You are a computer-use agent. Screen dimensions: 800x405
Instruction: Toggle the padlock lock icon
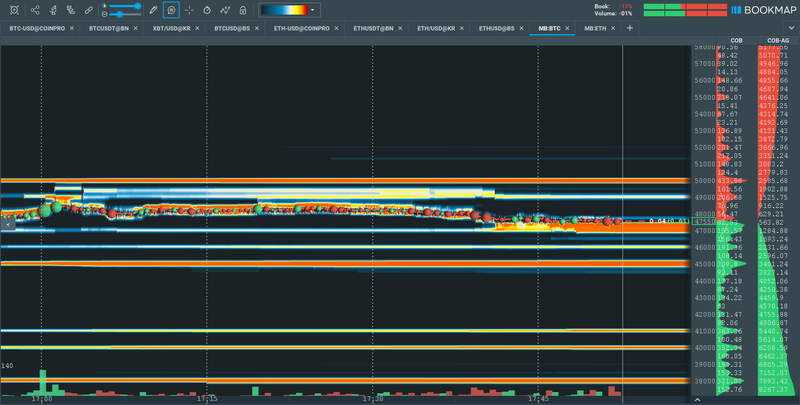click(x=243, y=10)
